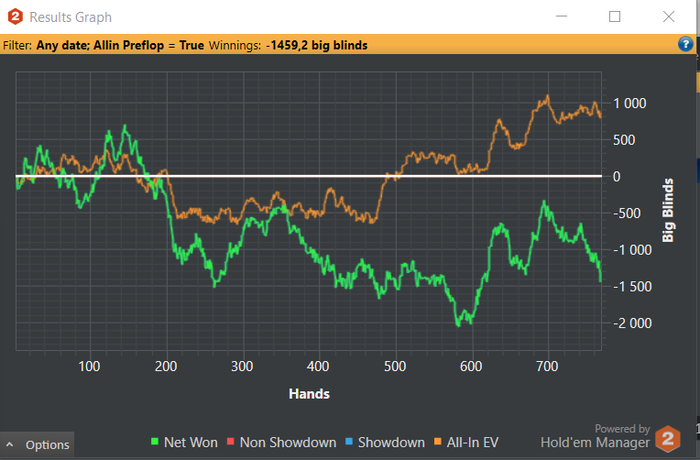This screenshot has height=460, width=700.
Task: Click the filter text 'Any date; Allin Preflop = True'
Action: (x=120, y=45)
